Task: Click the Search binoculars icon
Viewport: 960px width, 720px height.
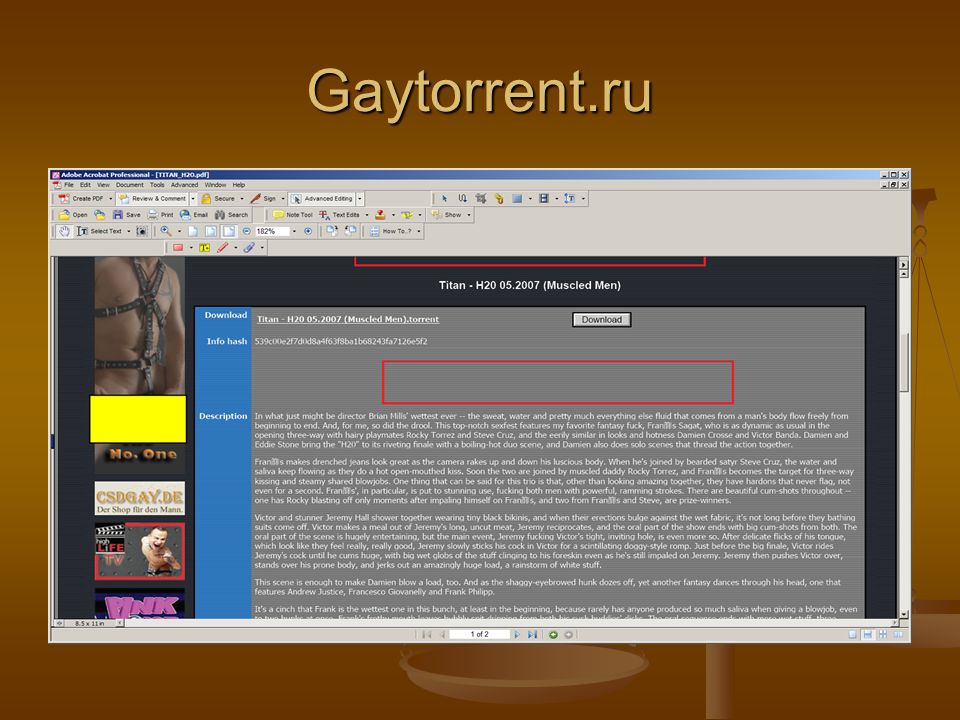Action: [220, 215]
